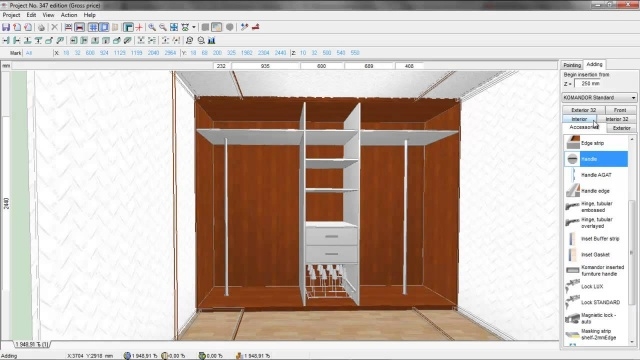Screen dimensions: 640x360
Task: Select the Lock STANDARD item
Action: (596, 302)
